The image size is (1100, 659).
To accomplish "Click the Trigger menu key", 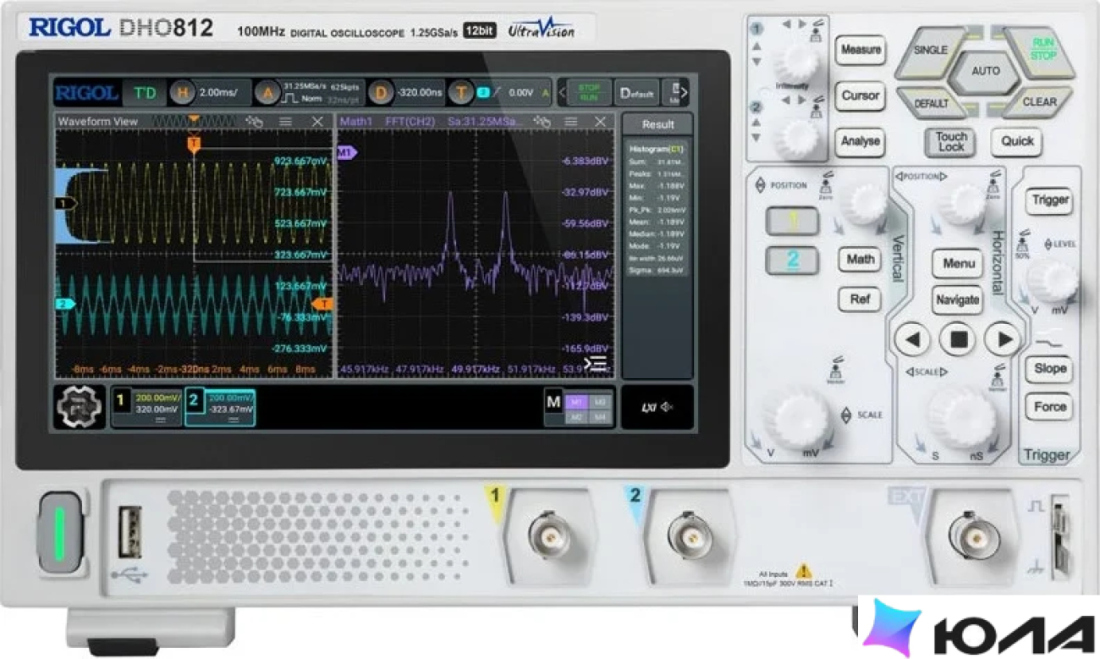I will (1049, 201).
